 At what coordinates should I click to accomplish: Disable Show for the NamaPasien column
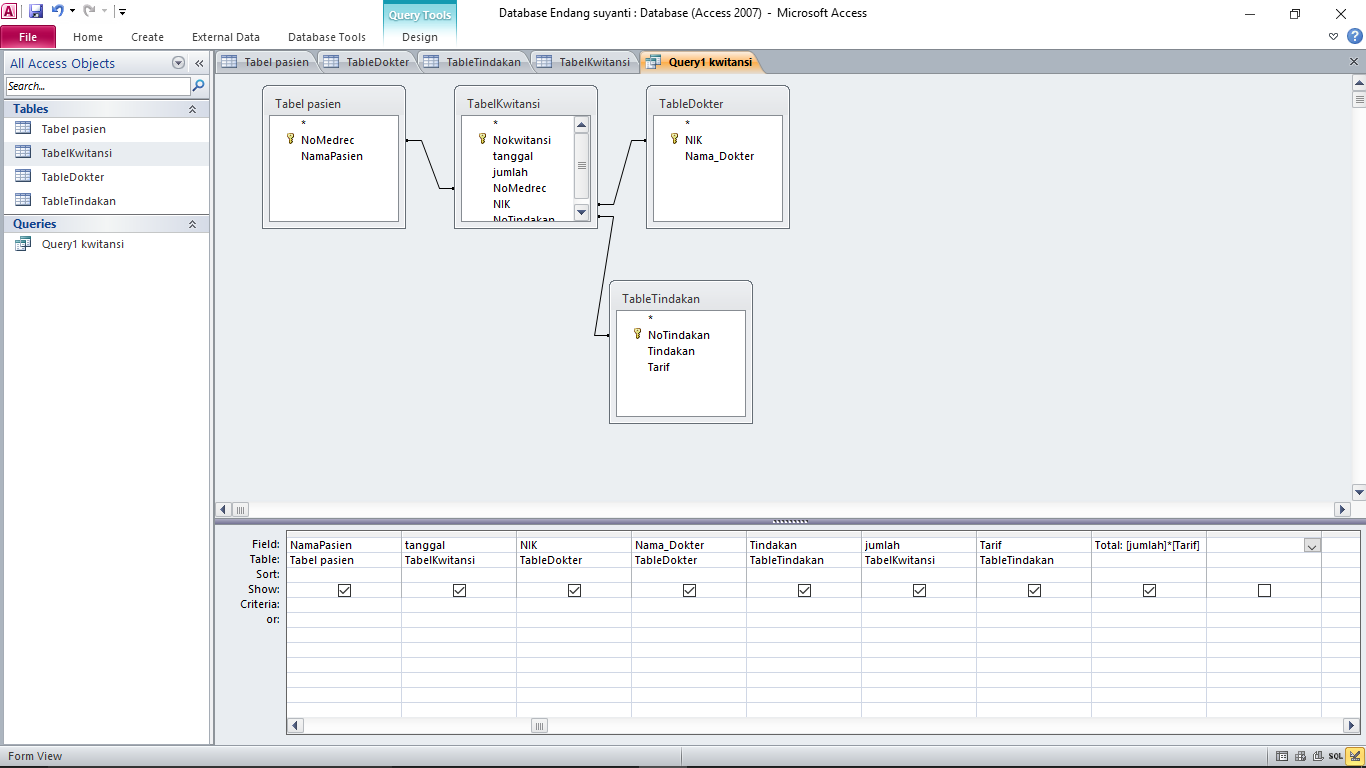(344, 590)
